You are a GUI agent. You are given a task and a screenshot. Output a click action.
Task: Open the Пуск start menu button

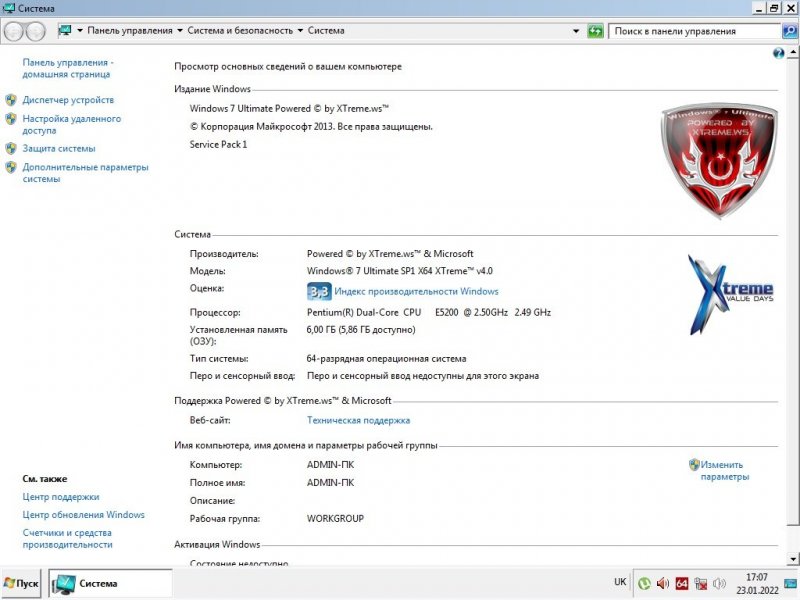[x=22, y=583]
